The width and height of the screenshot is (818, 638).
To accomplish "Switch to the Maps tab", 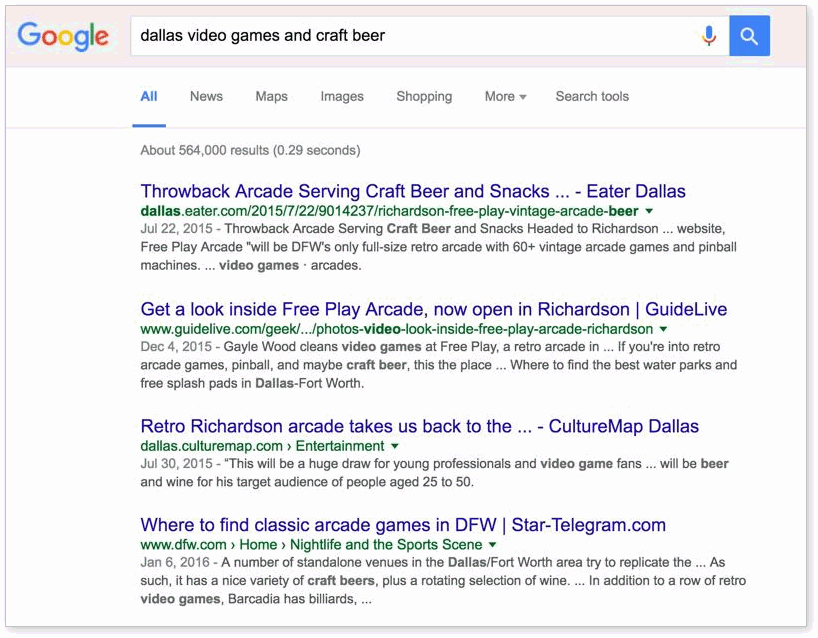I will coord(271,97).
